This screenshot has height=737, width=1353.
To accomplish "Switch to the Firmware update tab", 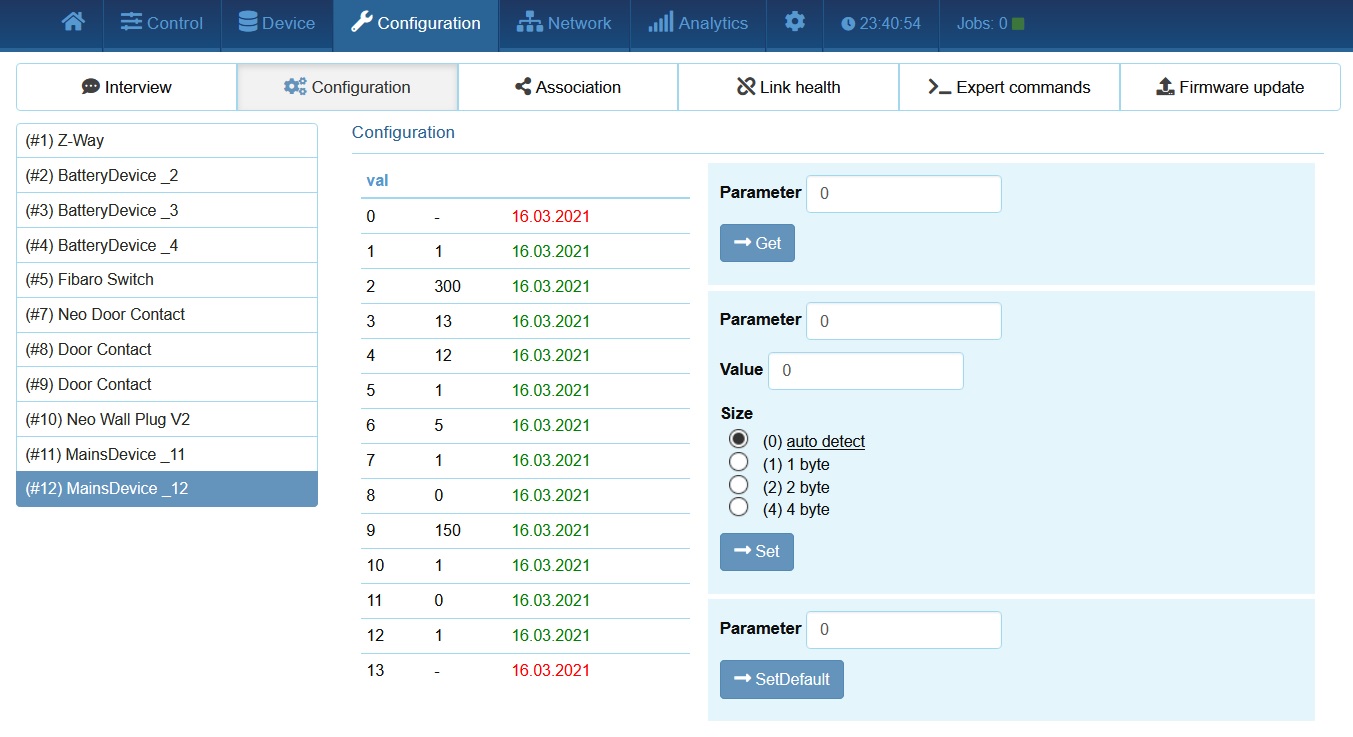I will coord(1229,87).
